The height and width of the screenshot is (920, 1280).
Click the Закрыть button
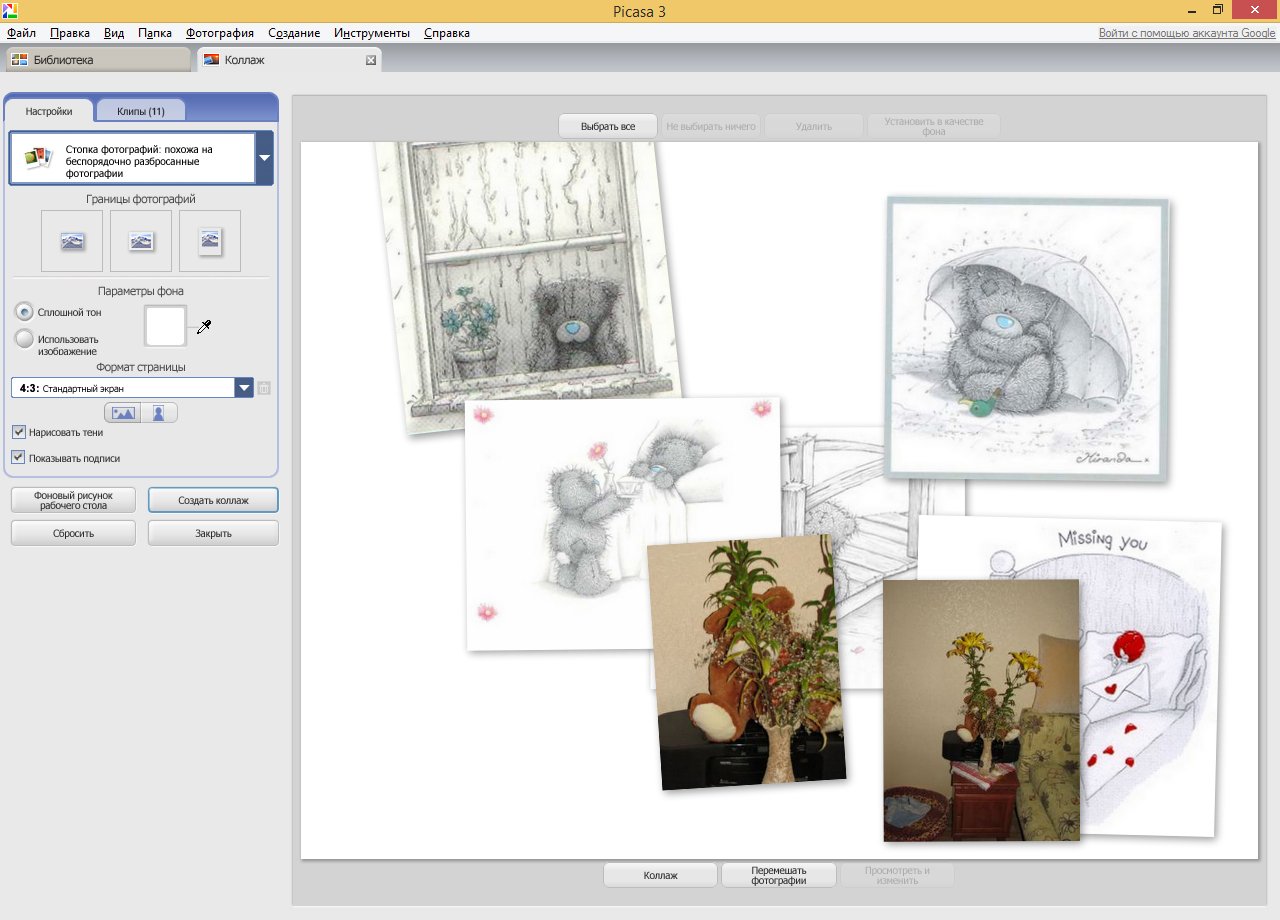pos(213,533)
